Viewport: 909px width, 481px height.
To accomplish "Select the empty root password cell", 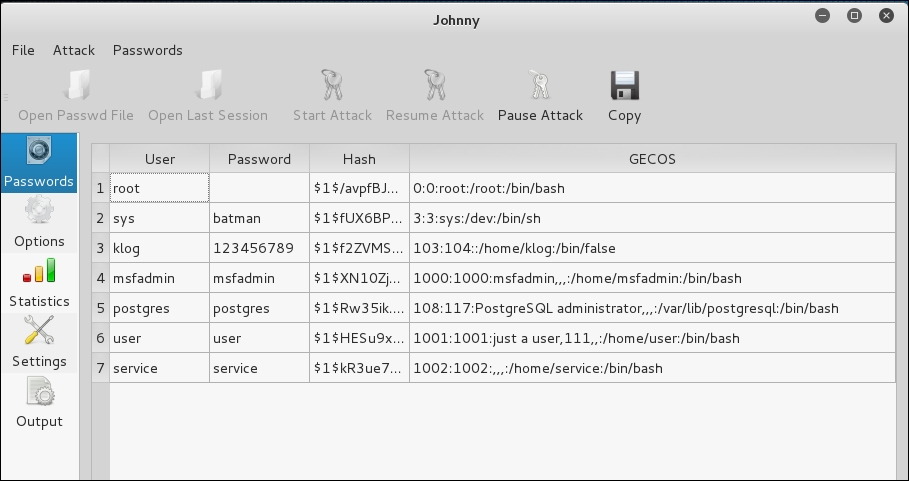I will pyautogui.click(x=259, y=188).
